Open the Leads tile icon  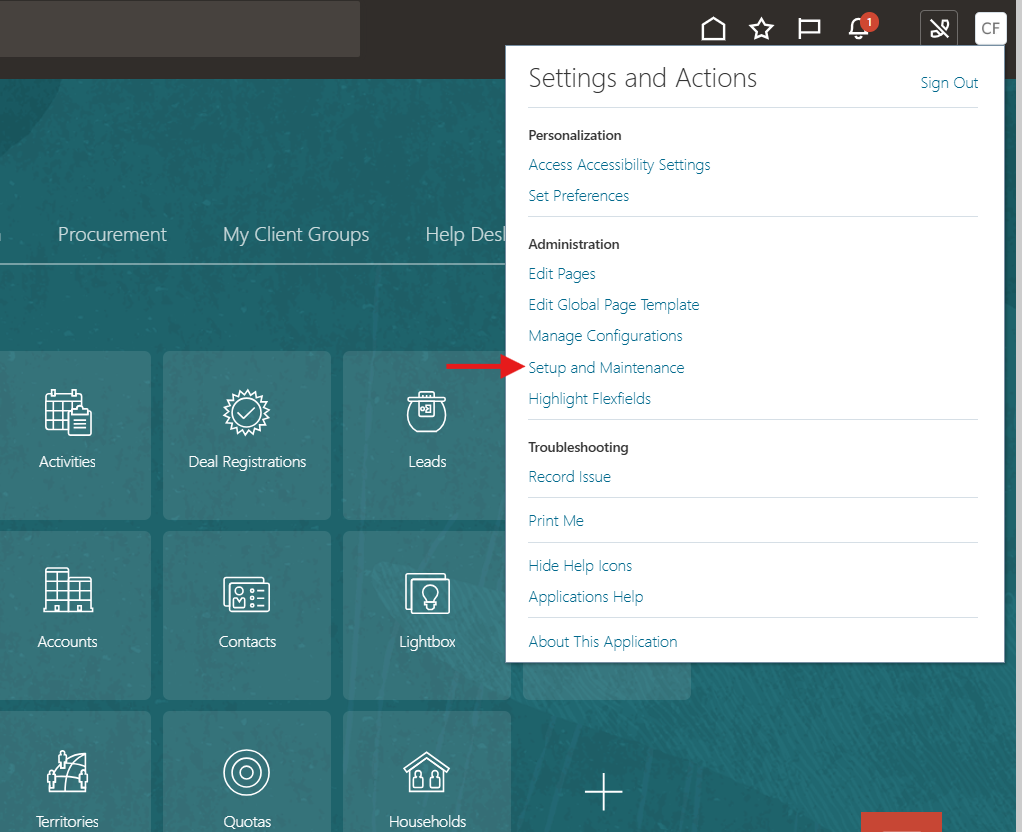point(427,412)
